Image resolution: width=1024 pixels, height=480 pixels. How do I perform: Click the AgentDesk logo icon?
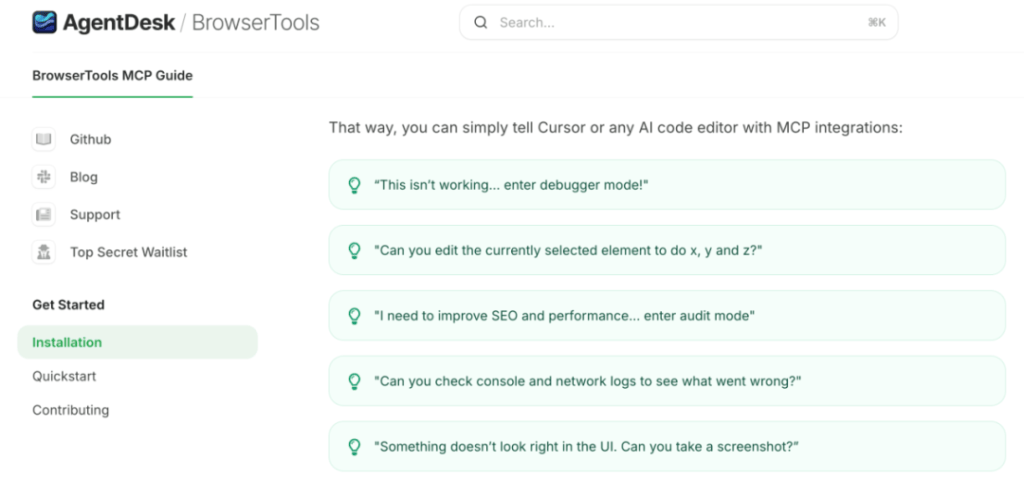pyautogui.click(x=44, y=22)
